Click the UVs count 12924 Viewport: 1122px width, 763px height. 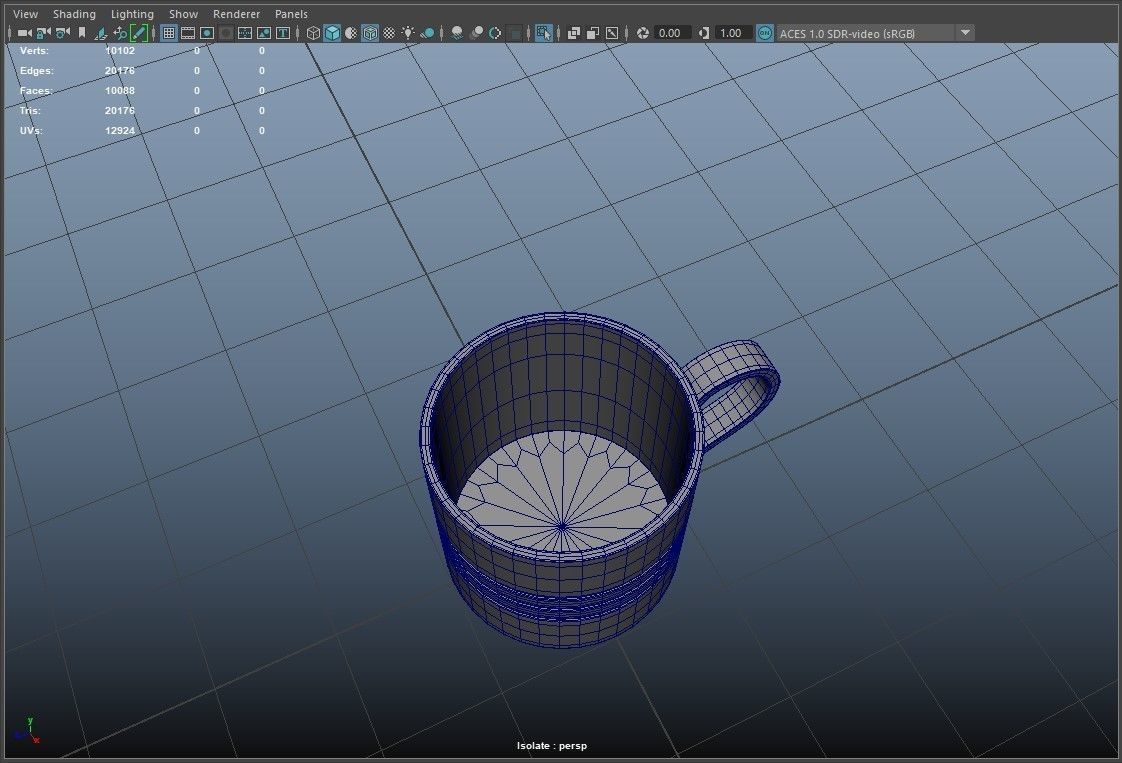pyautogui.click(x=119, y=131)
